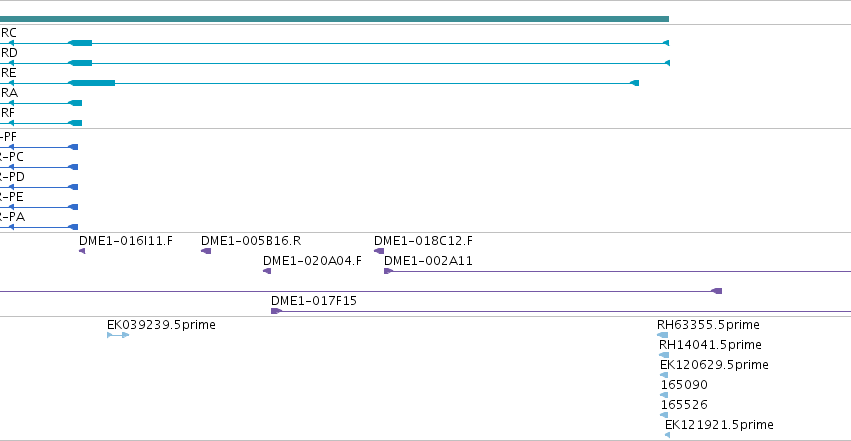Select the DME1-017F15 label
The height and width of the screenshot is (441, 851).
coord(314,301)
